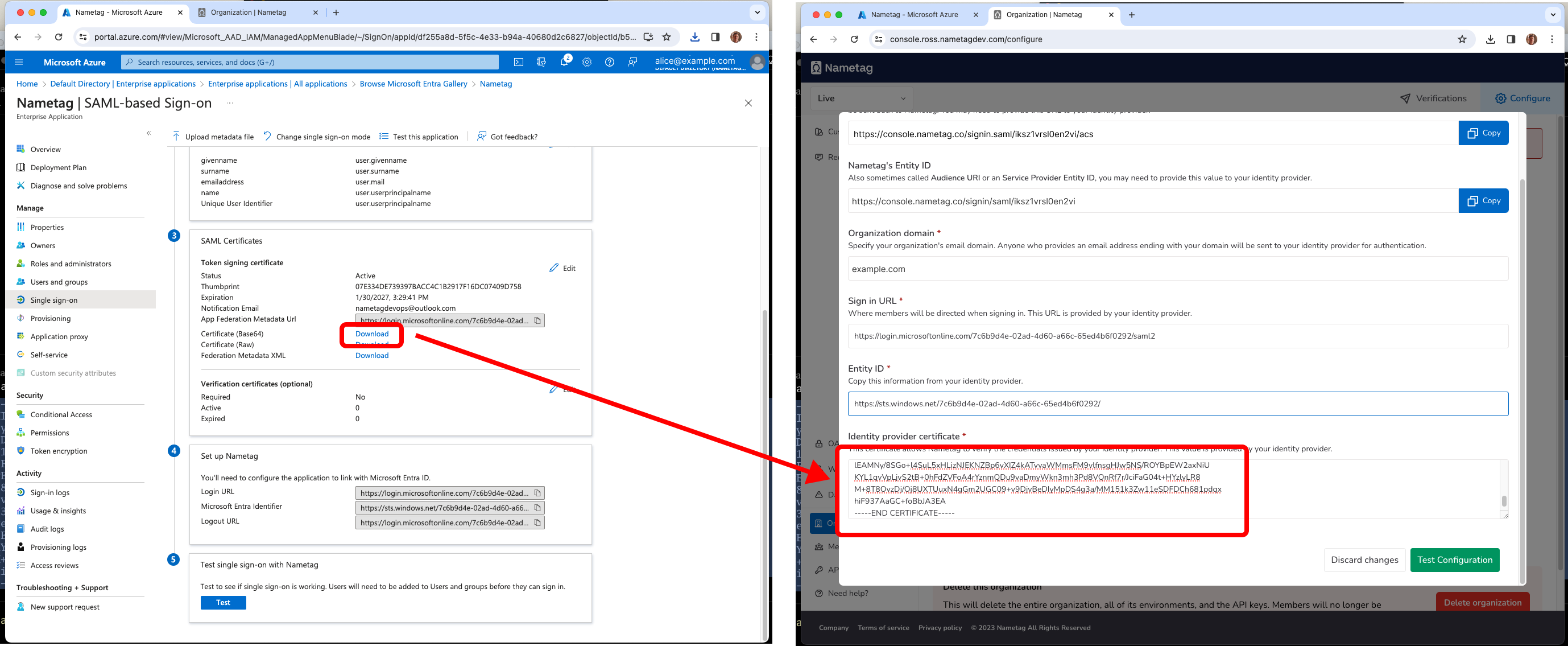Open Cloud Shell icon in Azure header

point(519,62)
